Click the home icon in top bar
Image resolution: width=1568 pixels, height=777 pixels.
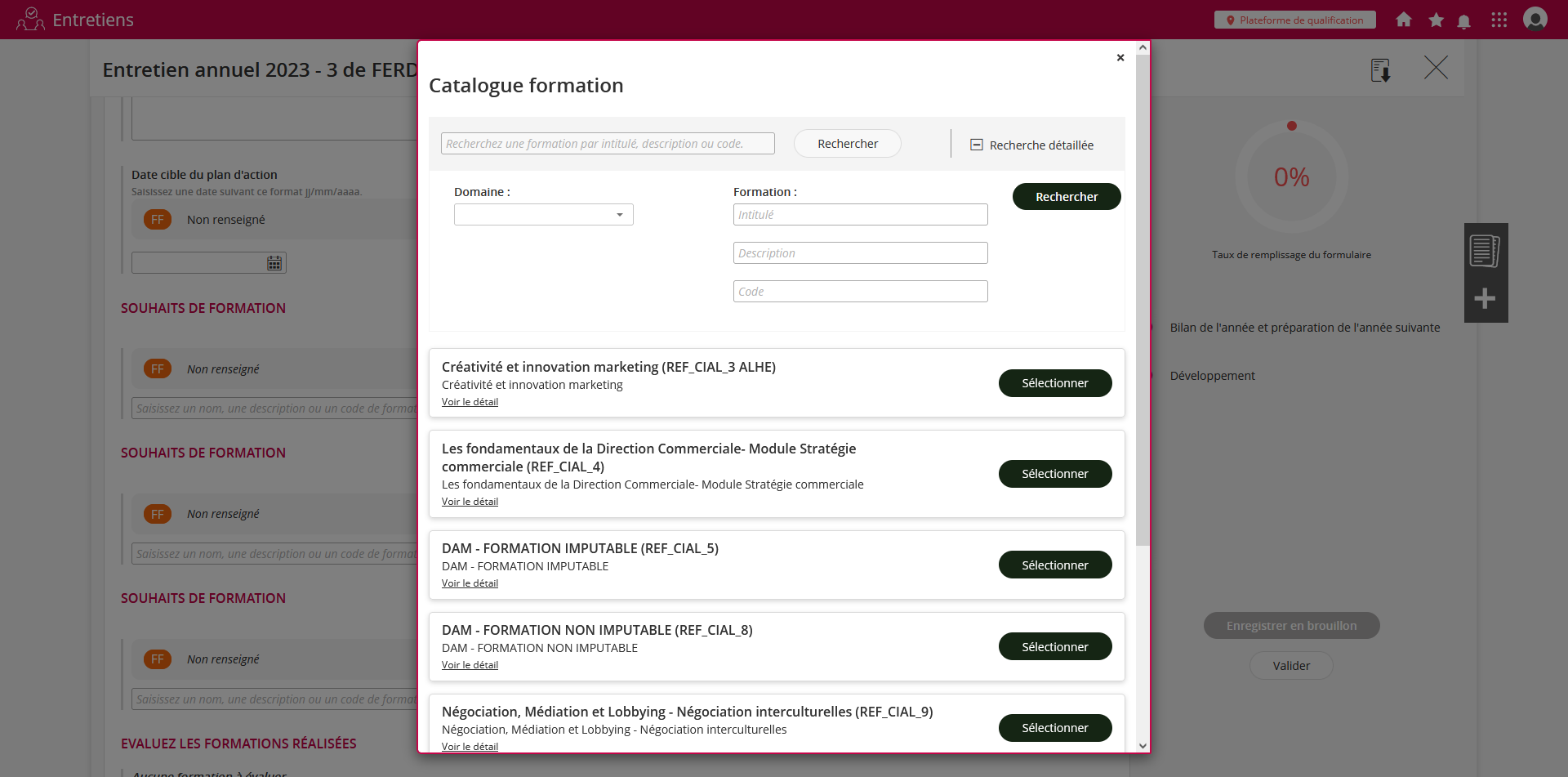coord(1403,20)
